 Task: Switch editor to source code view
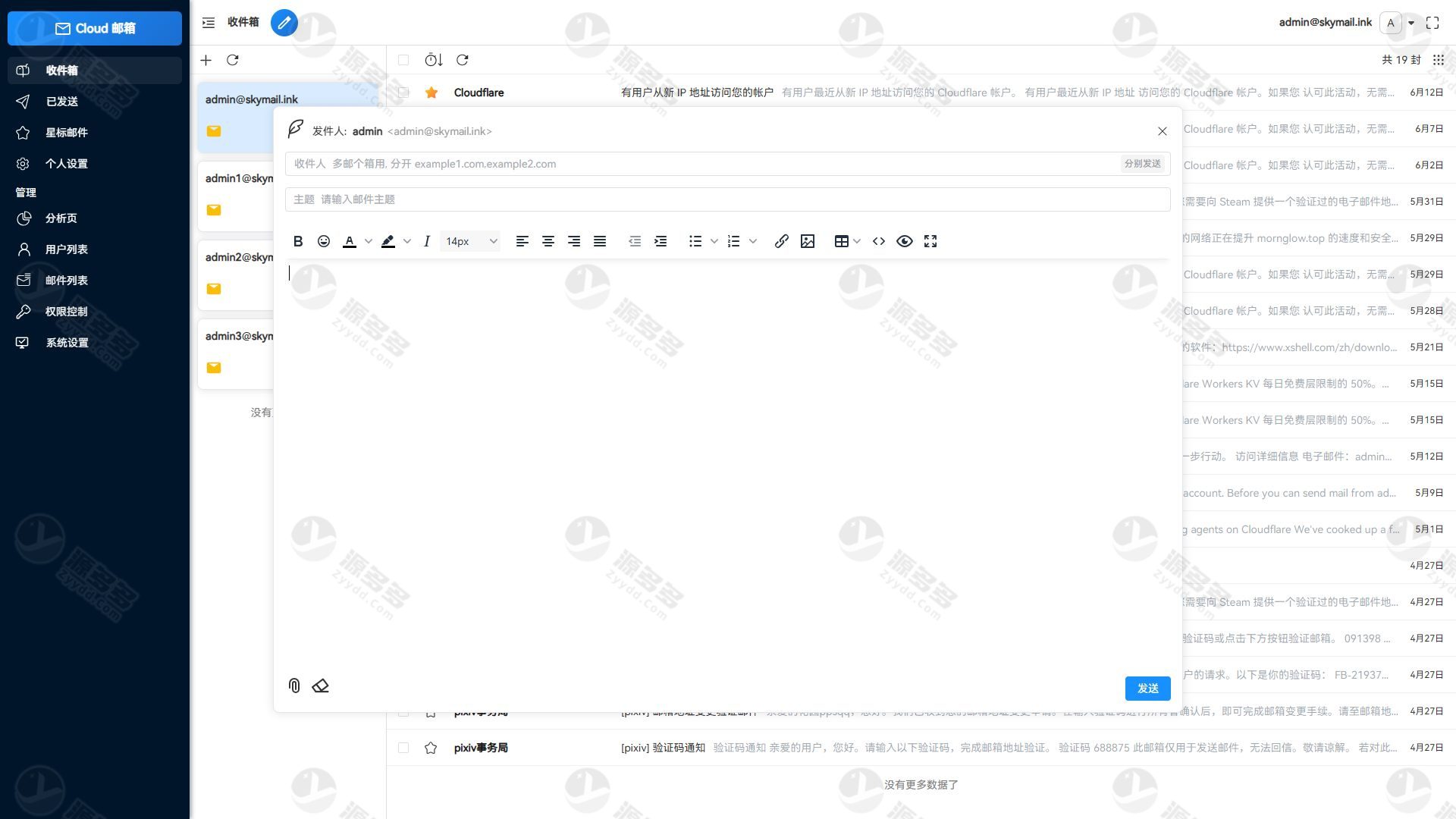coord(879,241)
